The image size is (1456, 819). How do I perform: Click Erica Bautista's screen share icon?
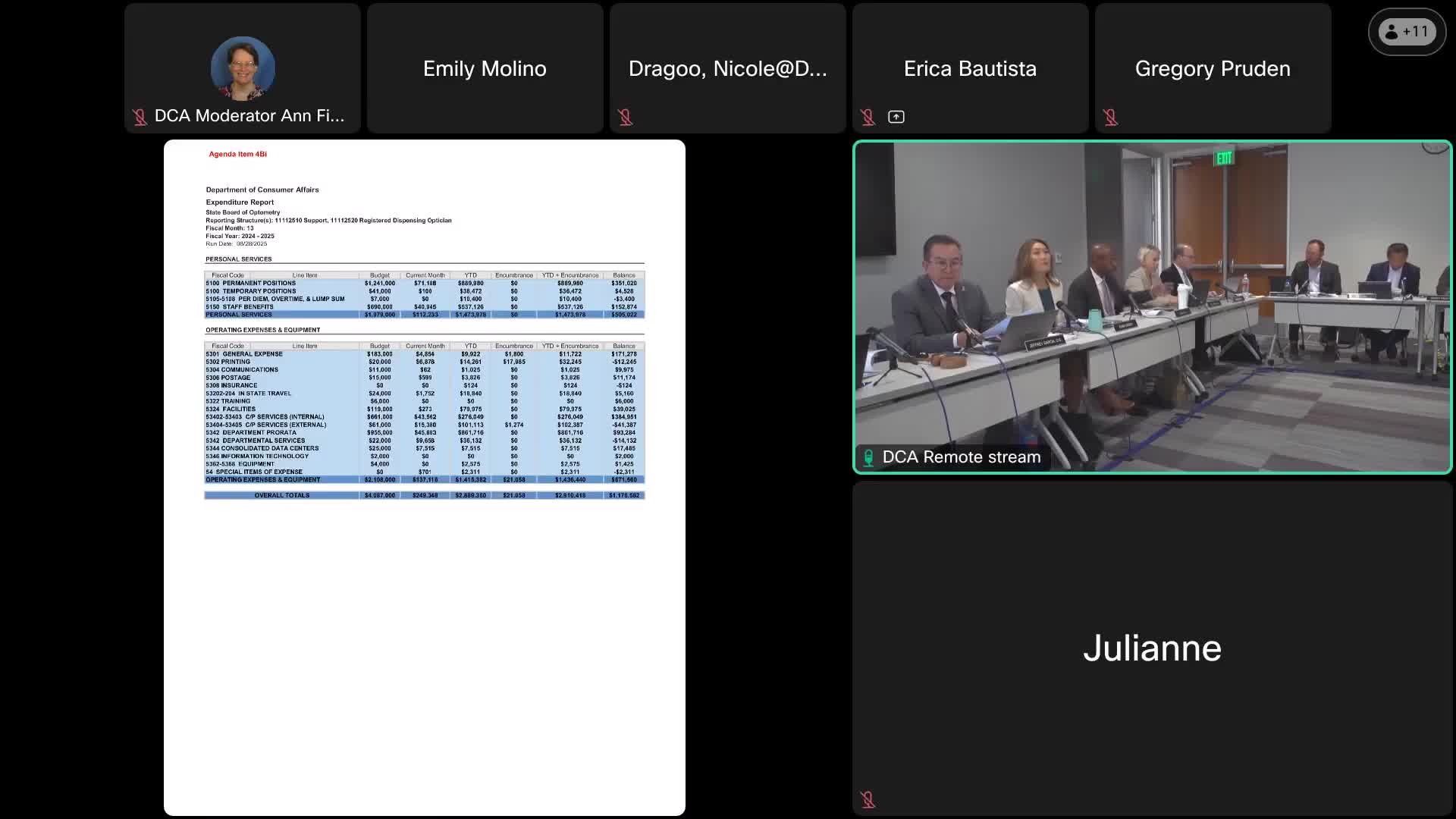896,117
